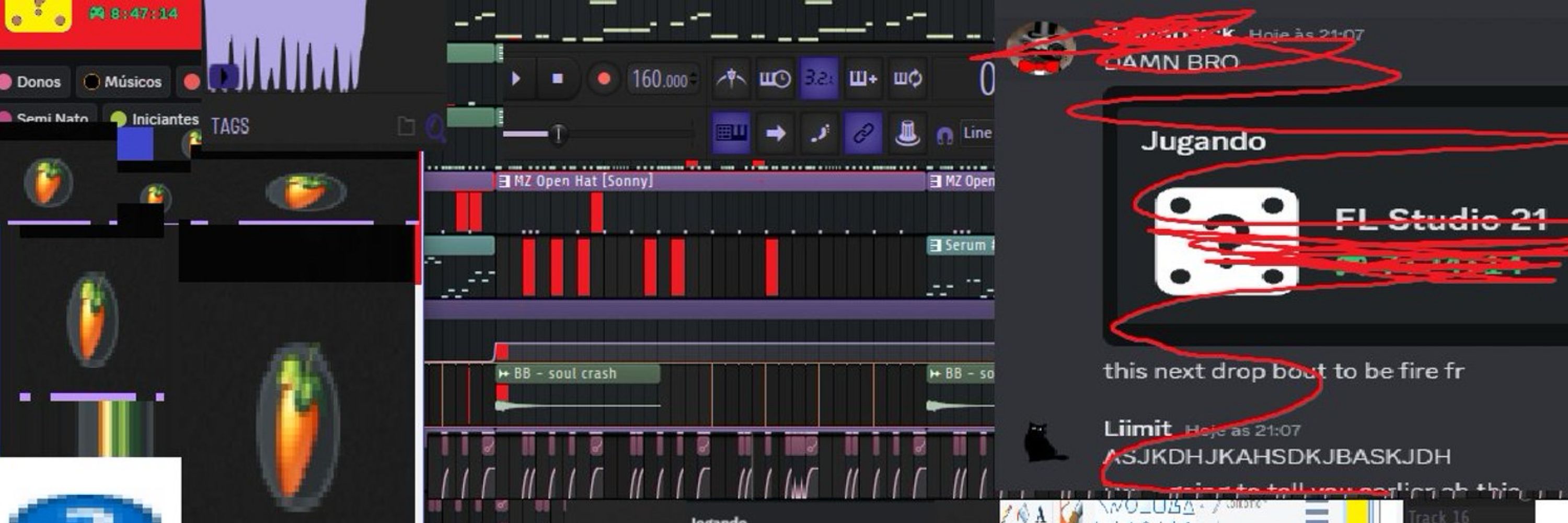Screen dimensions: 1568x523
Task: Toggle the 3.2.1 countdown before recording
Action: [x=818, y=78]
